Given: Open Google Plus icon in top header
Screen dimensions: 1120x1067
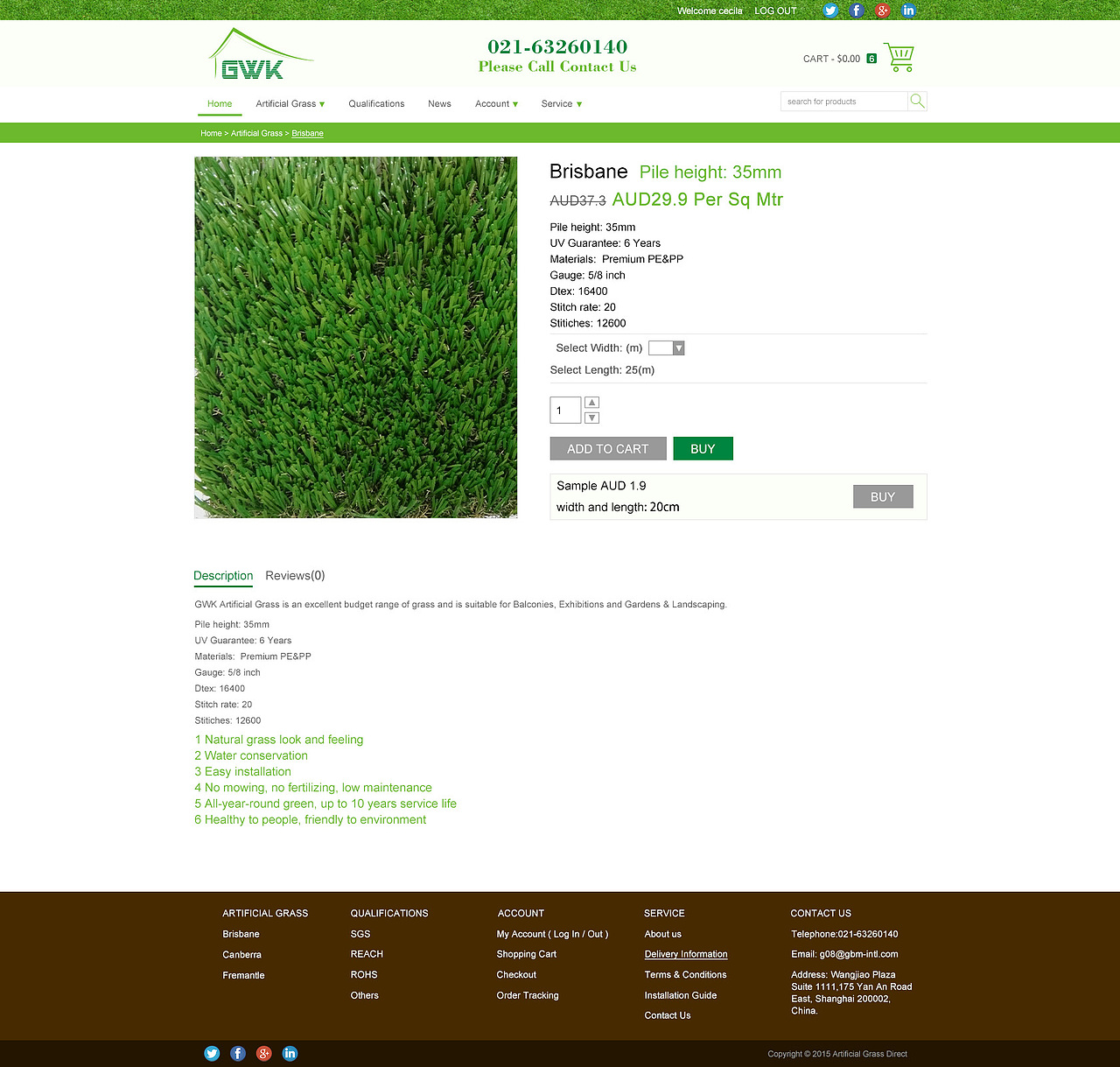Looking at the screenshot, I should [x=883, y=11].
